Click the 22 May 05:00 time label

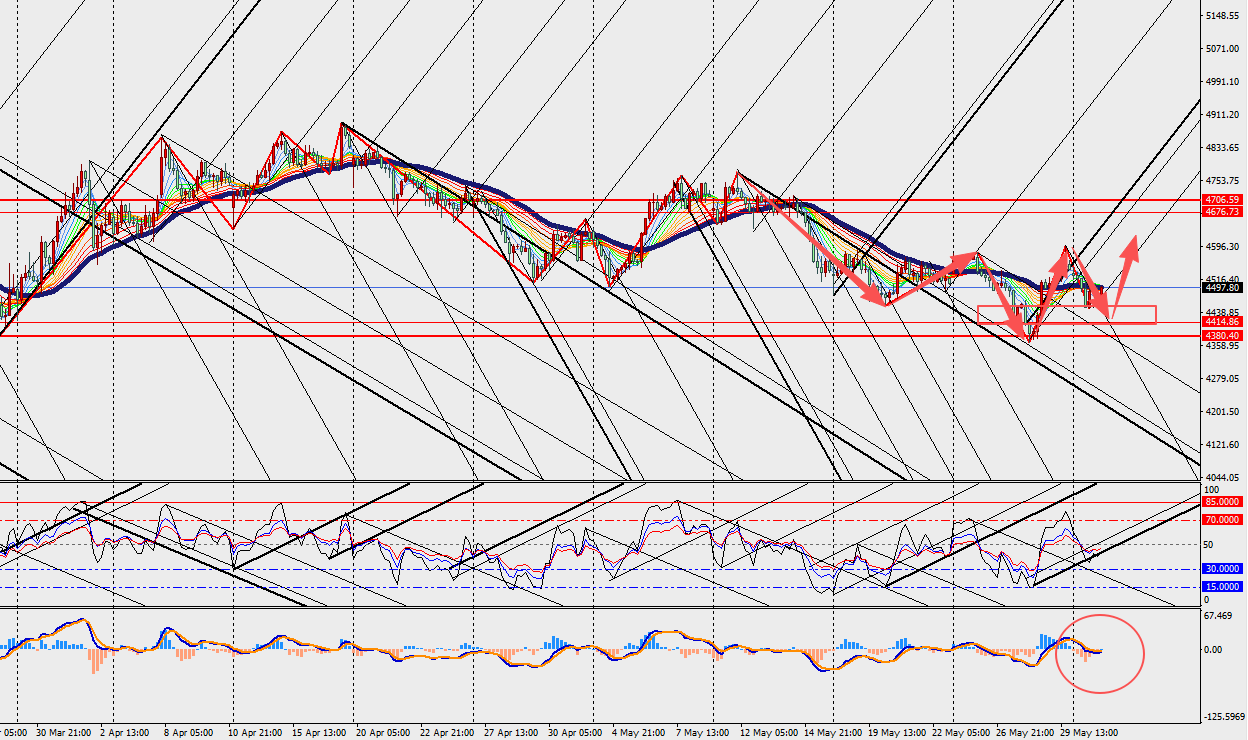[x=962, y=731]
